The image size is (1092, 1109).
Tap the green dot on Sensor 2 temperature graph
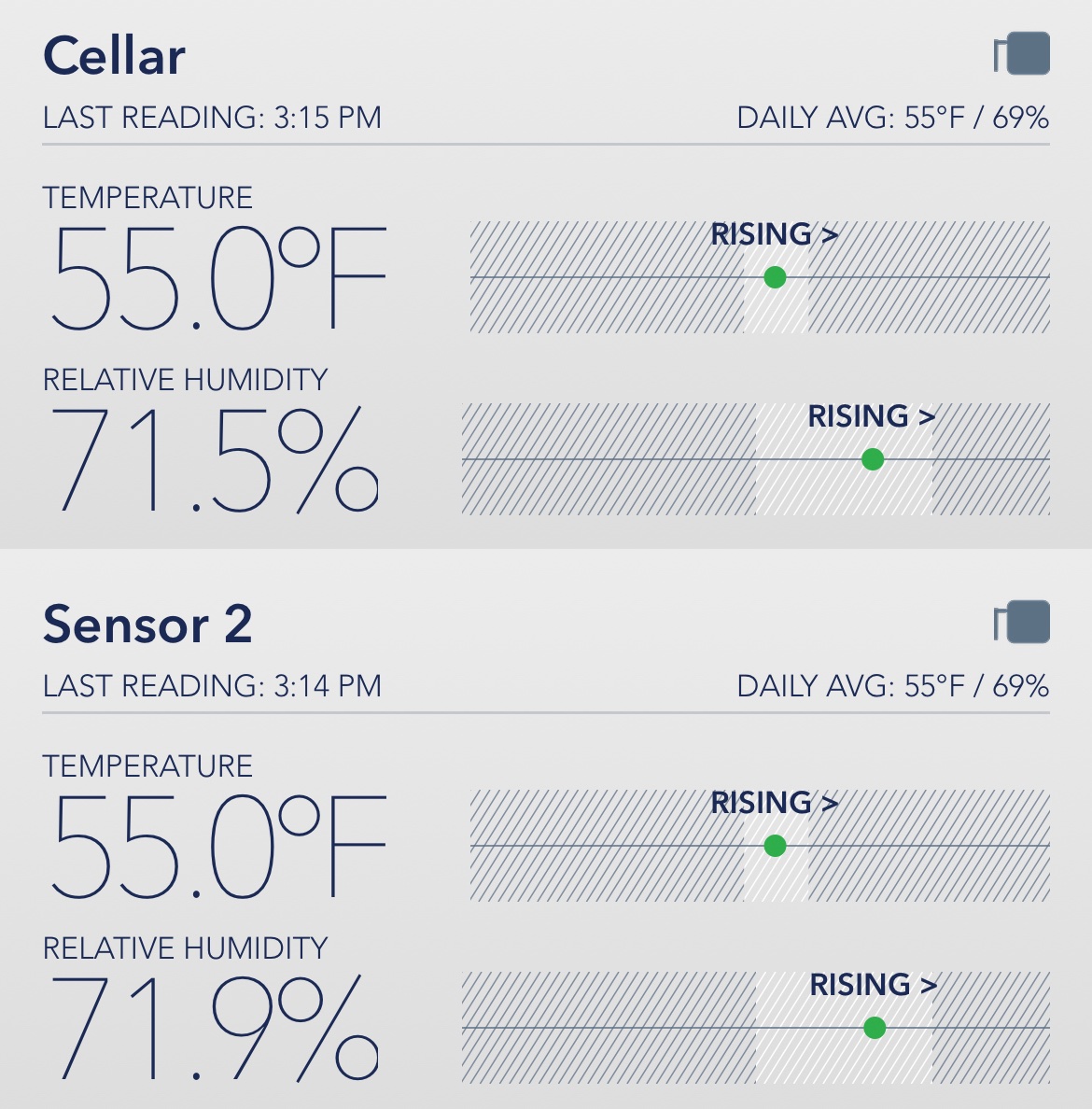776,846
